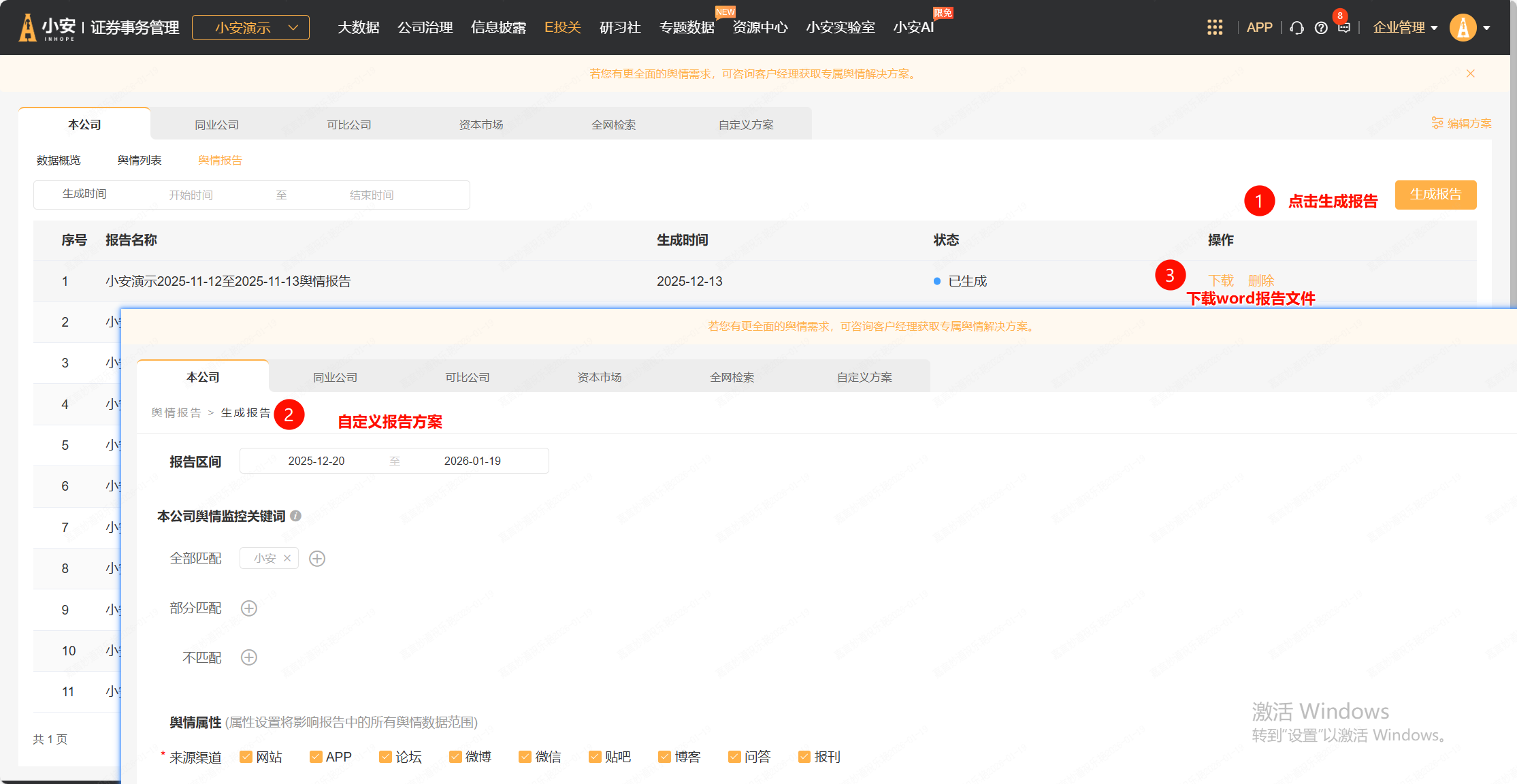This screenshot has width=1517, height=784.
Task: Remove the 小安 keyword tag
Action: click(287, 558)
